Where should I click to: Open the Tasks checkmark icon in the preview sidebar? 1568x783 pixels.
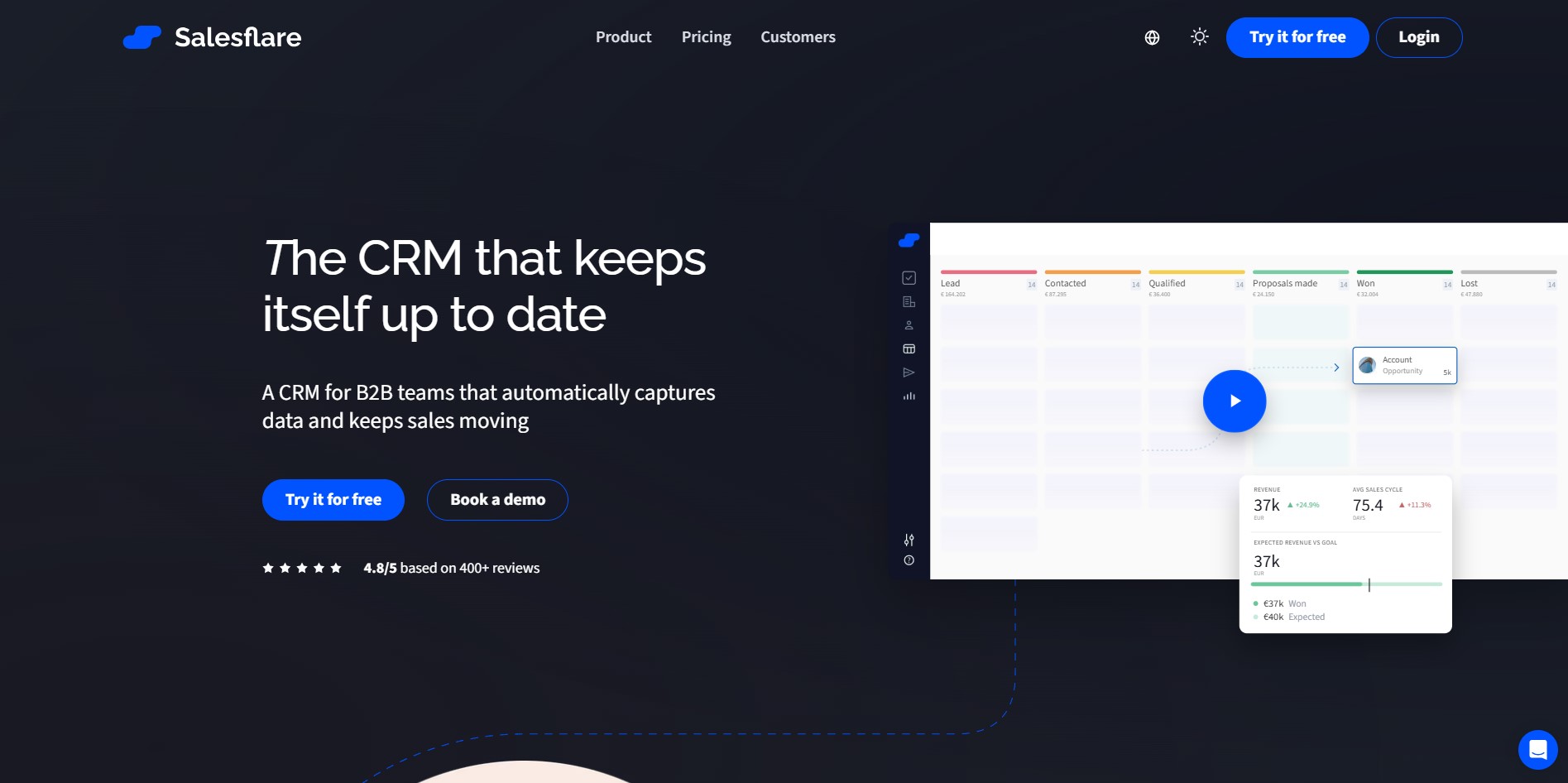pyautogui.click(x=909, y=278)
